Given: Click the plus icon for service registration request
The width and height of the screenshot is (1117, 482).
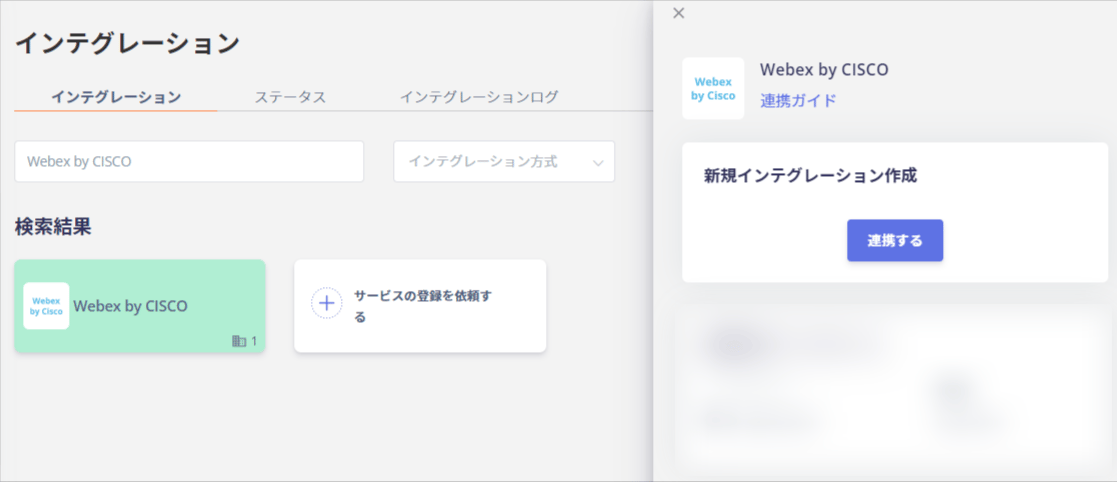Looking at the screenshot, I should point(326,303).
